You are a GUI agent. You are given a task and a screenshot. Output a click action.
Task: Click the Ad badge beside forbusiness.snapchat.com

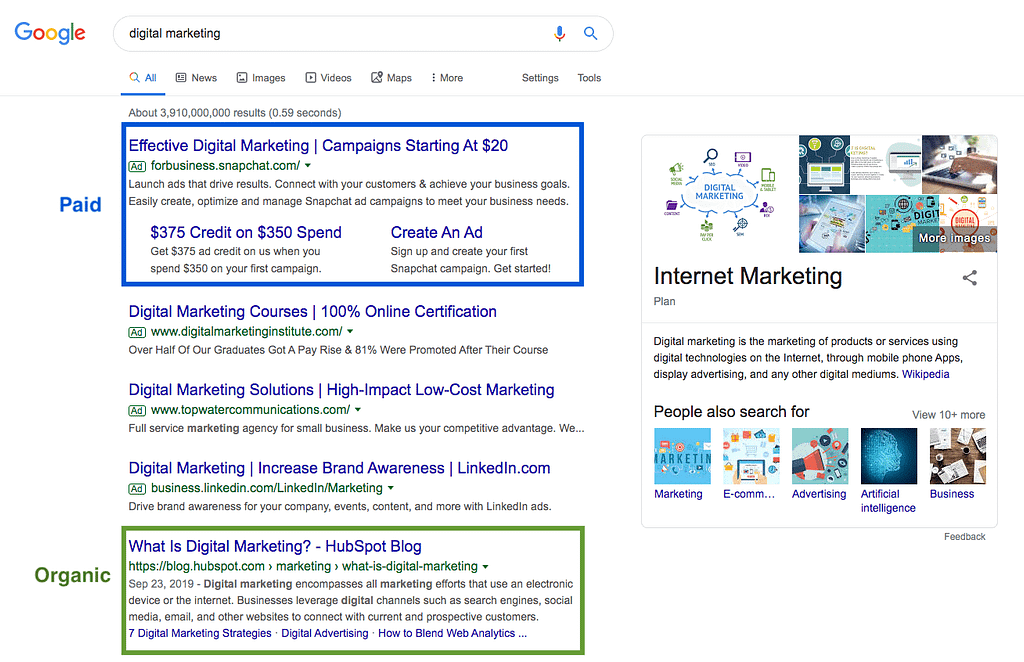tap(136, 166)
